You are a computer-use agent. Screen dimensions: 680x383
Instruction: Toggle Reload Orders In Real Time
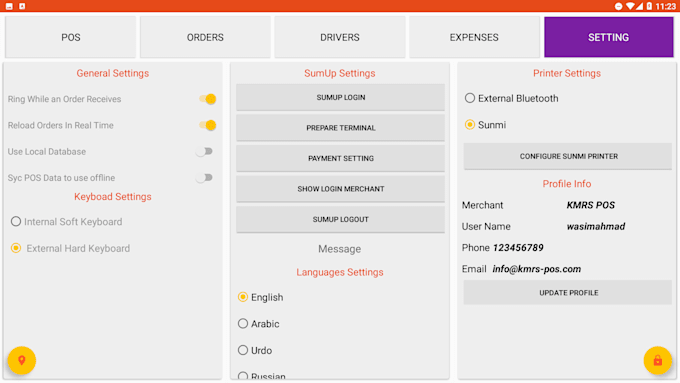(x=207, y=125)
